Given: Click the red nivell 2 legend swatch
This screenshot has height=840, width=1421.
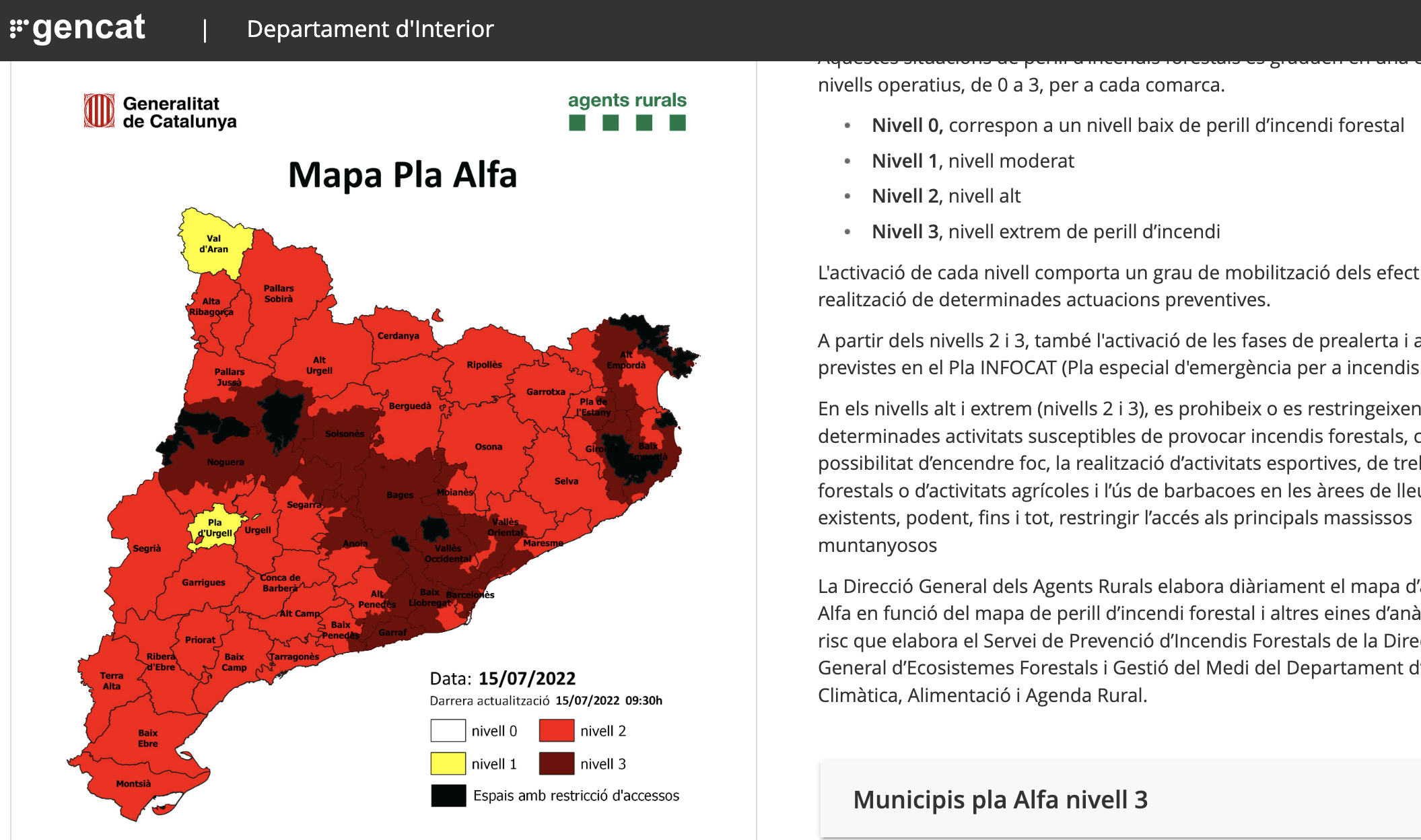Looking at the screenshot, I should pos(556,731).
